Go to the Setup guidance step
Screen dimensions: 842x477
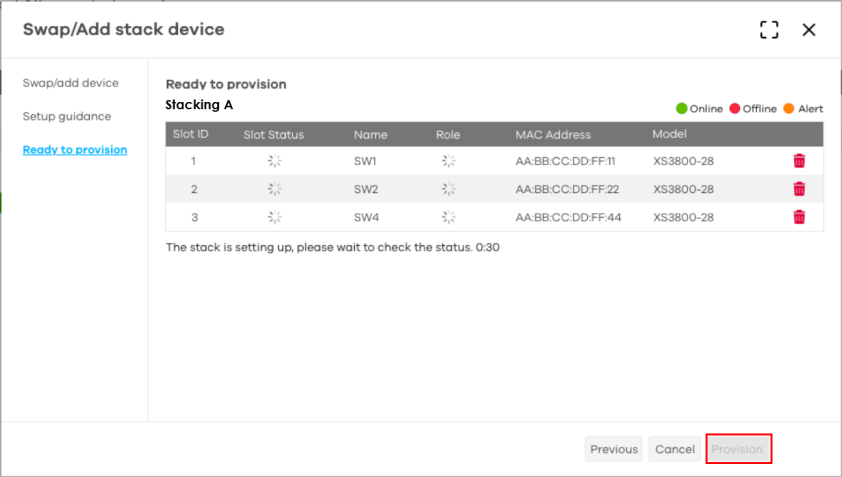click(x=67, y=116)
